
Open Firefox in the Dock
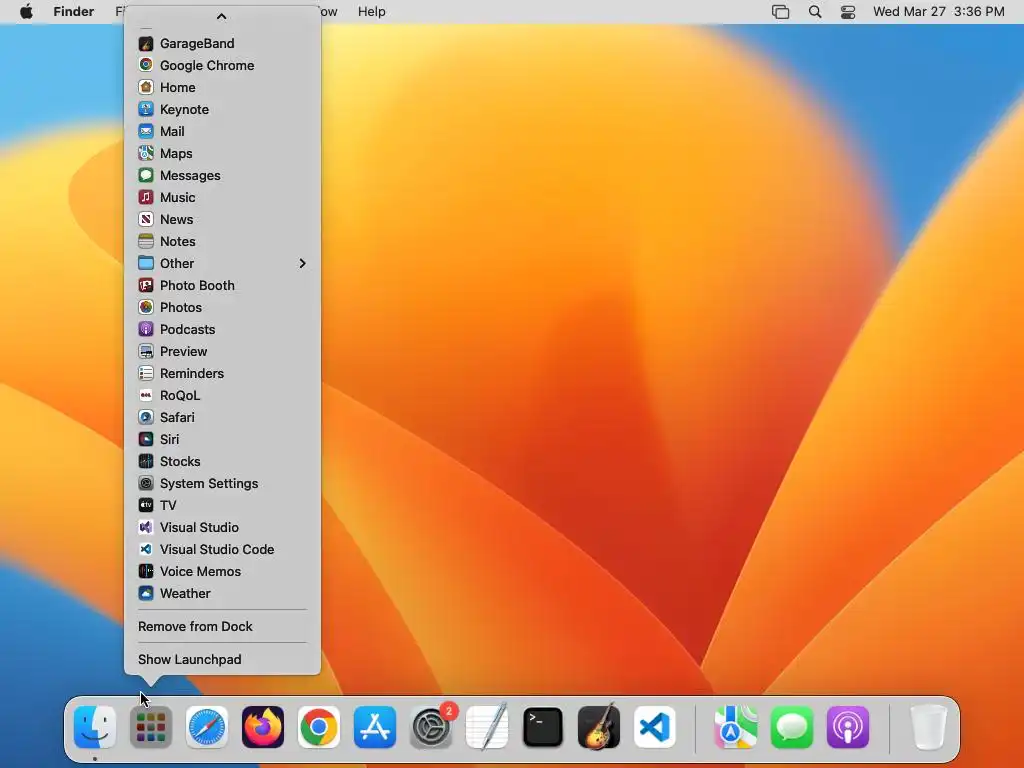point(263,727)
